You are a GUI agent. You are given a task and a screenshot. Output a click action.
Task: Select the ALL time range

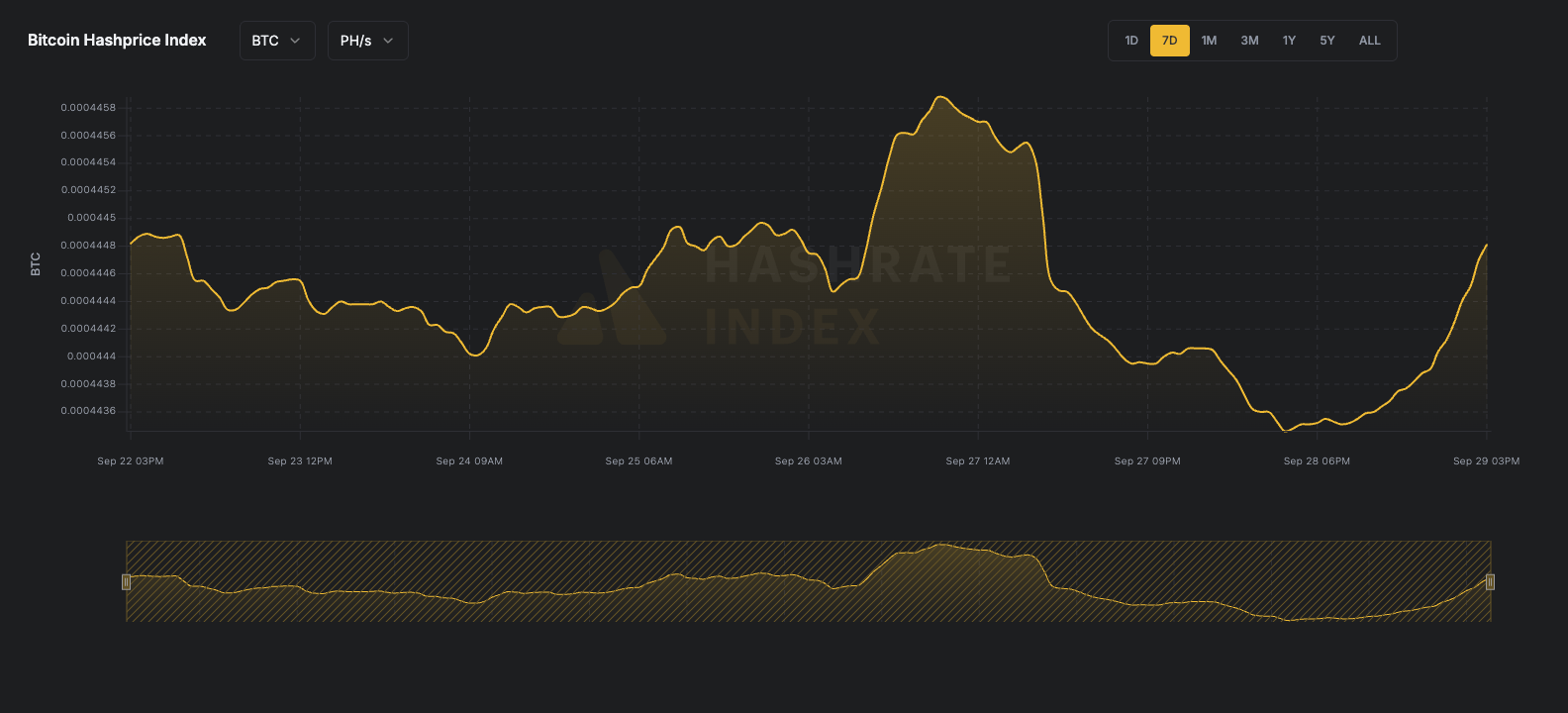click(x=1369, y=41)
